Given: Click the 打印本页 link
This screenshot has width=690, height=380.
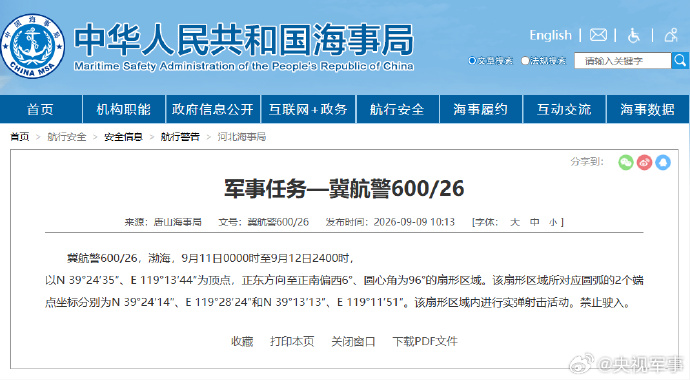Looking at the screenshot, I should tap(292, 341).
